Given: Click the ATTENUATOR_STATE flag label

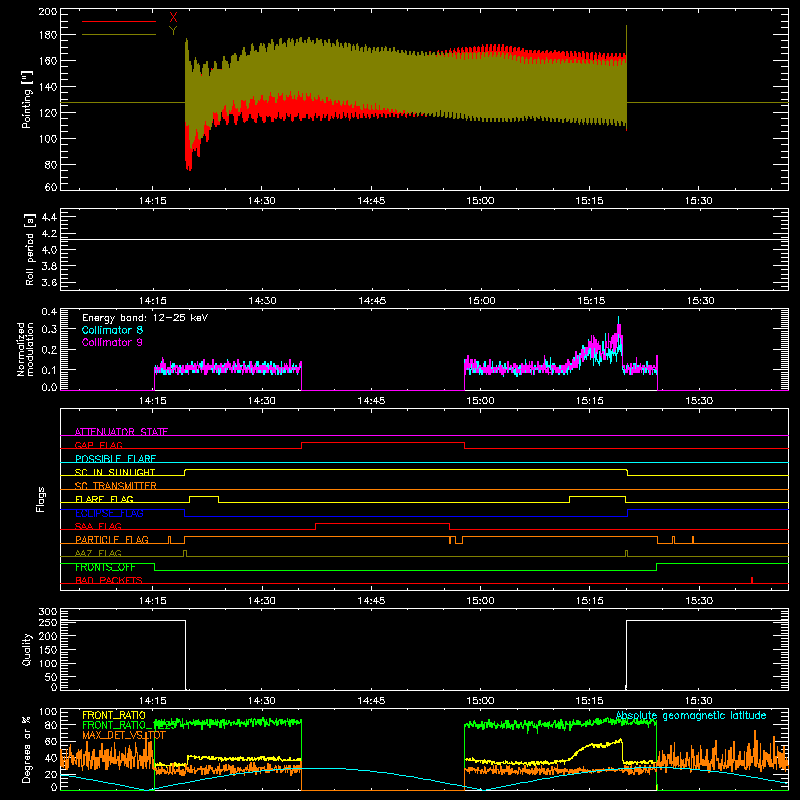Looking at the screenshot, I should click(121, 432).
